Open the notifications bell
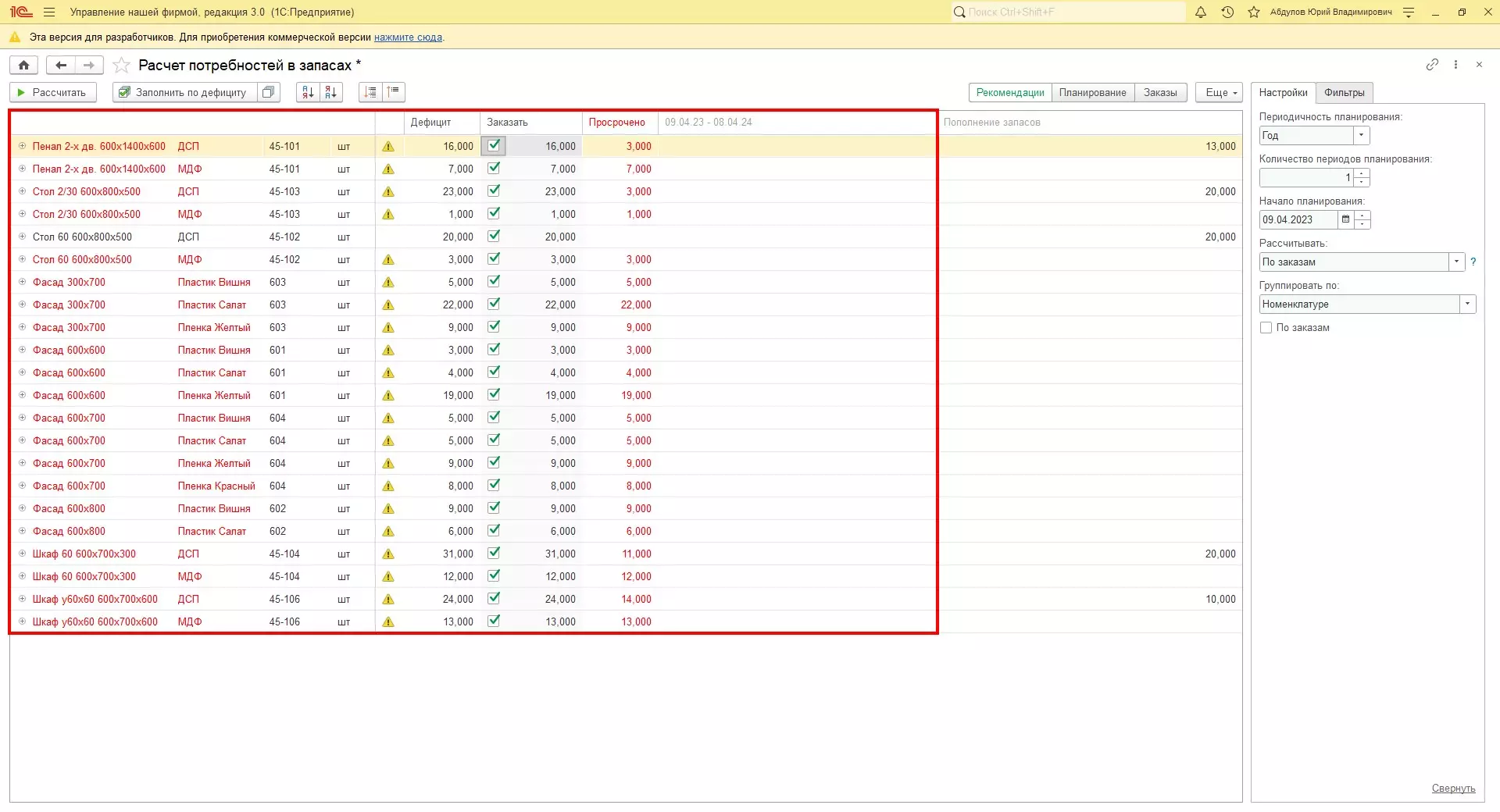The width and height of the screenshot is (1500, 812). (1201, 12)
